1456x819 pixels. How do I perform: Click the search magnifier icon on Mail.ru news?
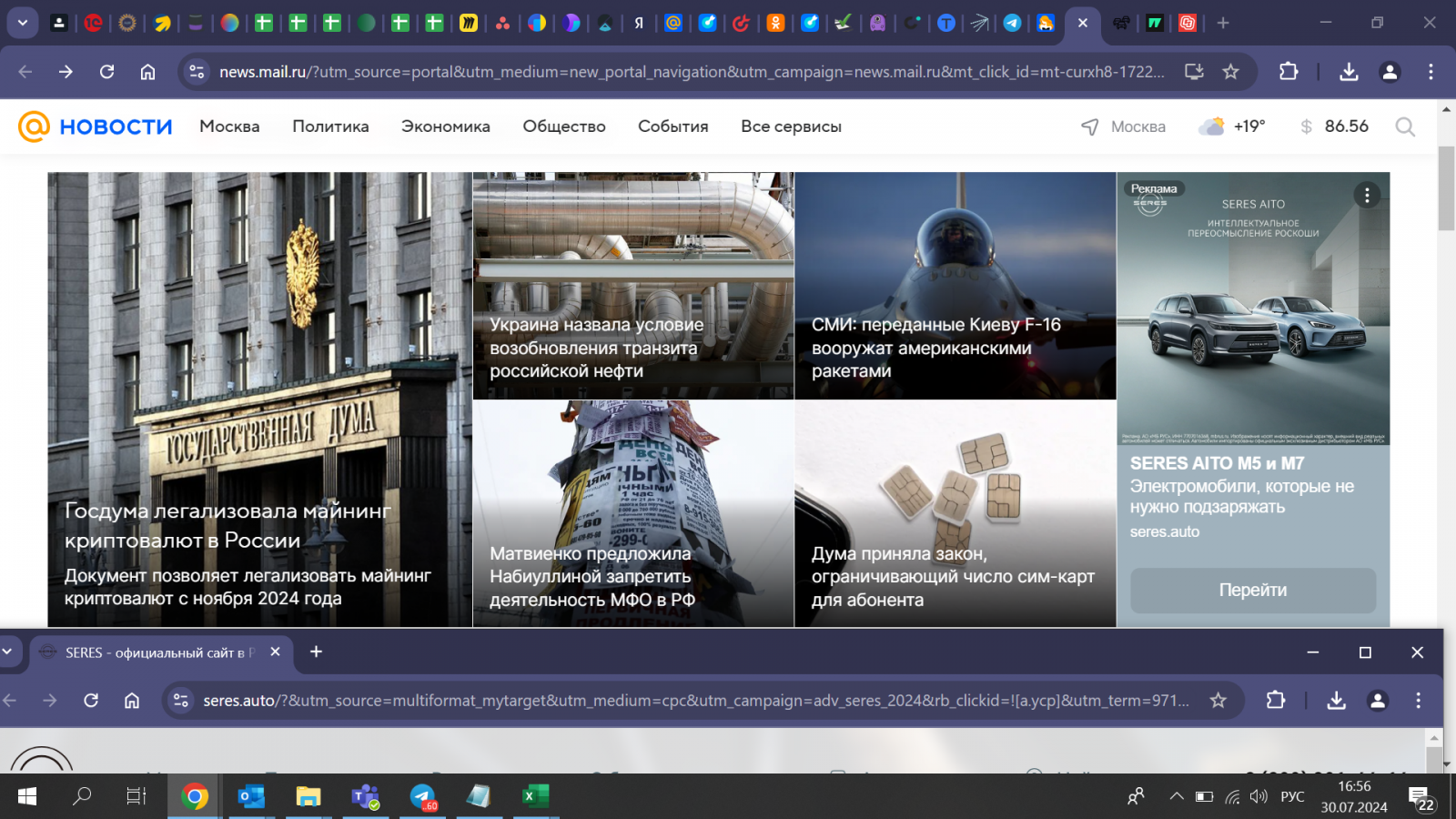pos(1405,126)
